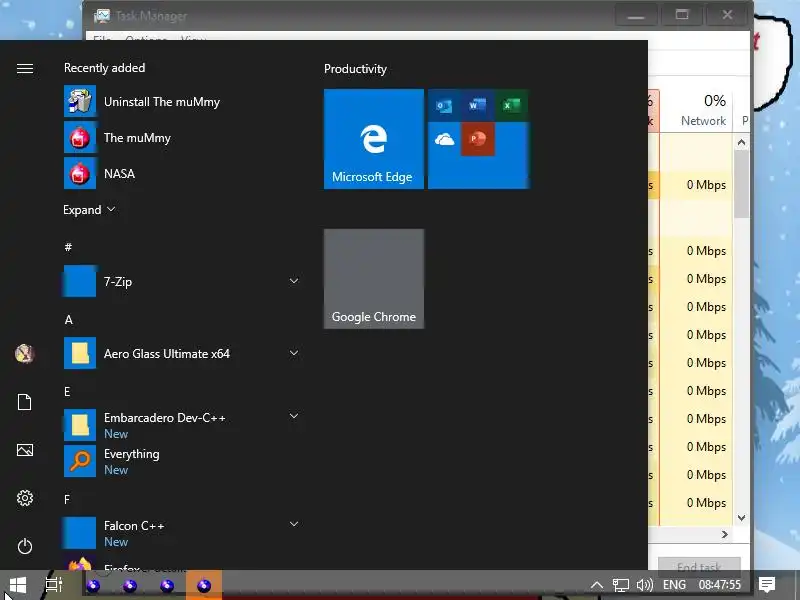Click the Power button in Start
800x600 pixels.
pyautogui.click(x=24, y=546)
